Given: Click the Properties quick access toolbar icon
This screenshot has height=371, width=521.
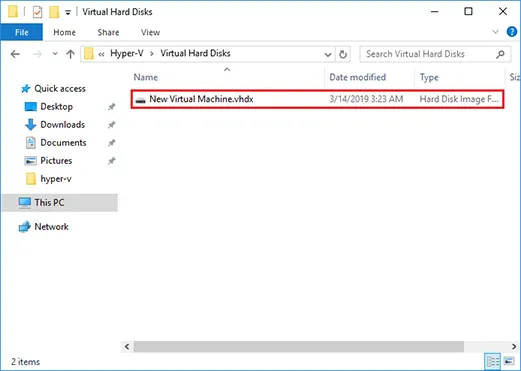Looking at the screenshot, I should coord(37,12).
